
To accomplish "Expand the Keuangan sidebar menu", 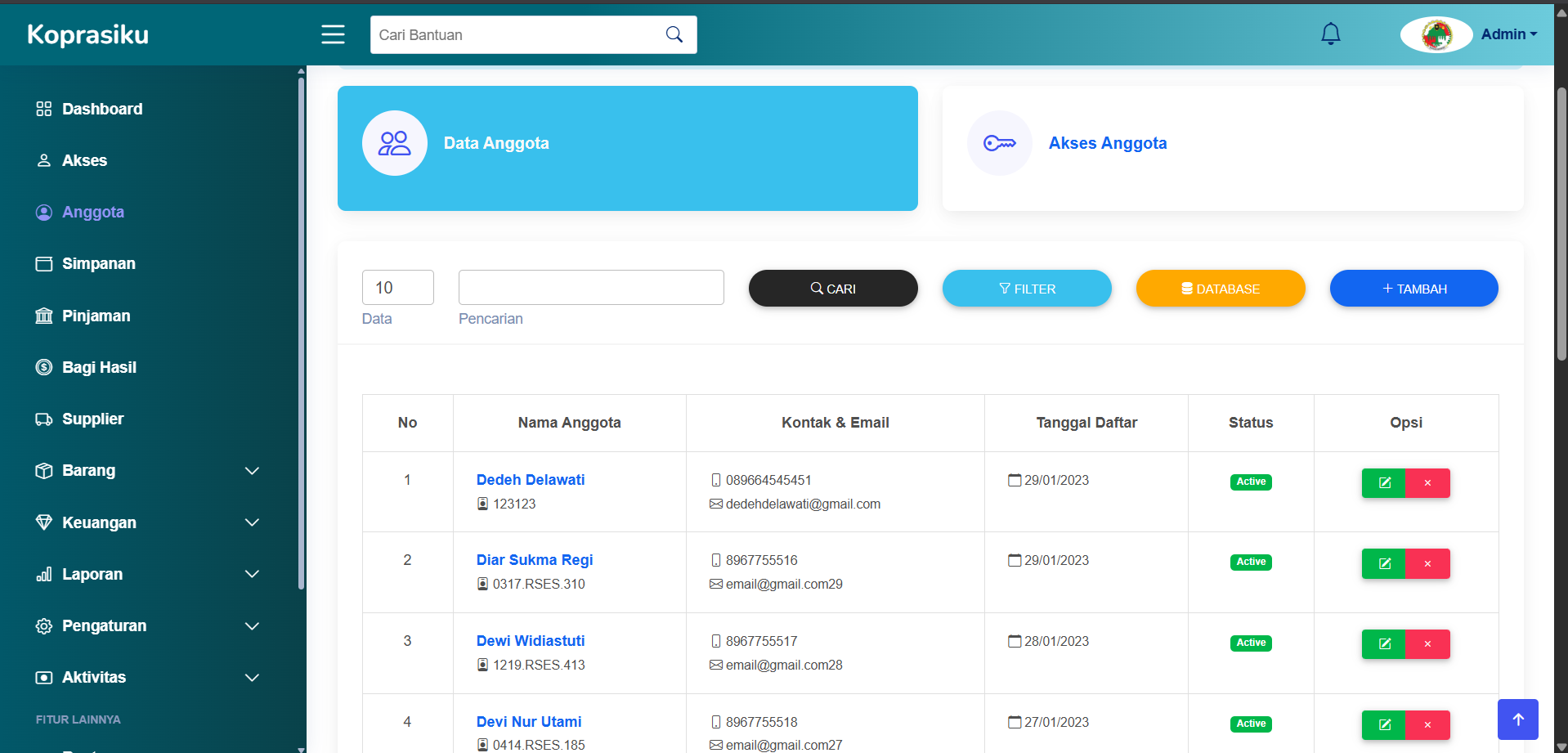I will coord(252,522).
